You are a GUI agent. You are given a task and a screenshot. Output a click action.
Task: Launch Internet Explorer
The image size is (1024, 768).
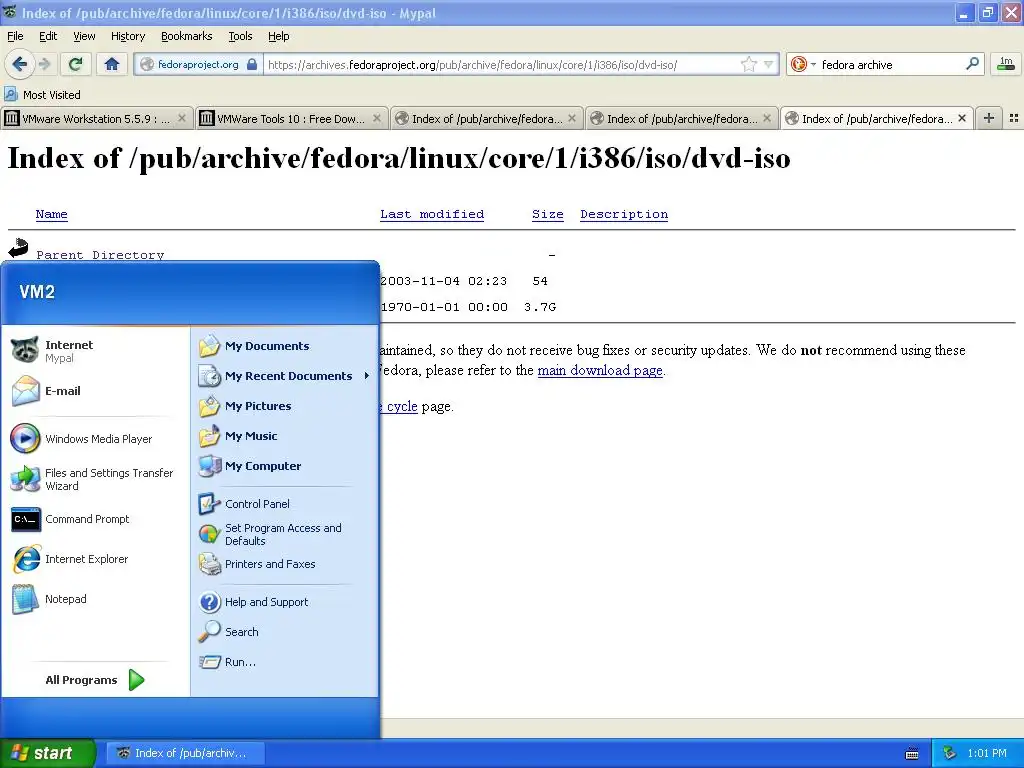pos(96,559)
